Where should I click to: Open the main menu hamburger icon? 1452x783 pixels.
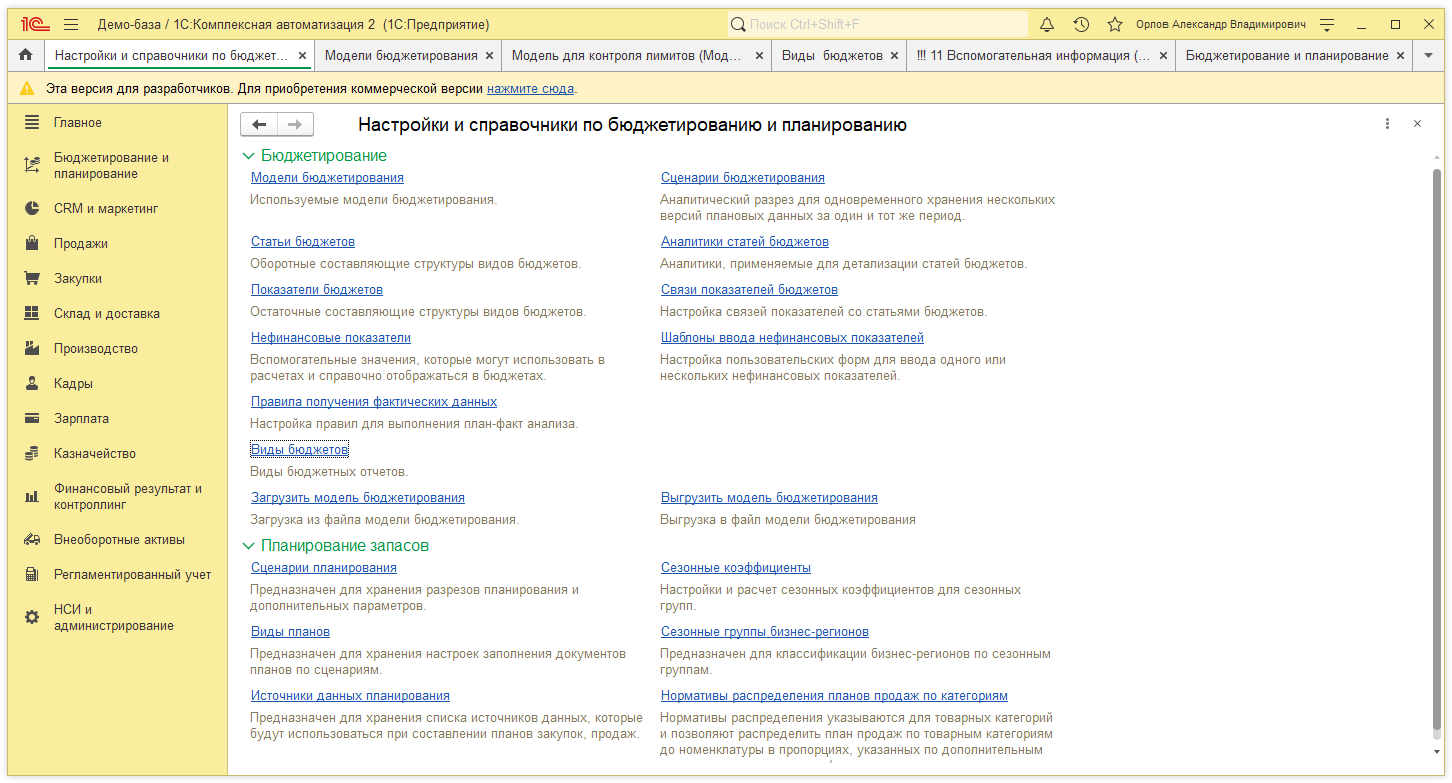[71, 24]
